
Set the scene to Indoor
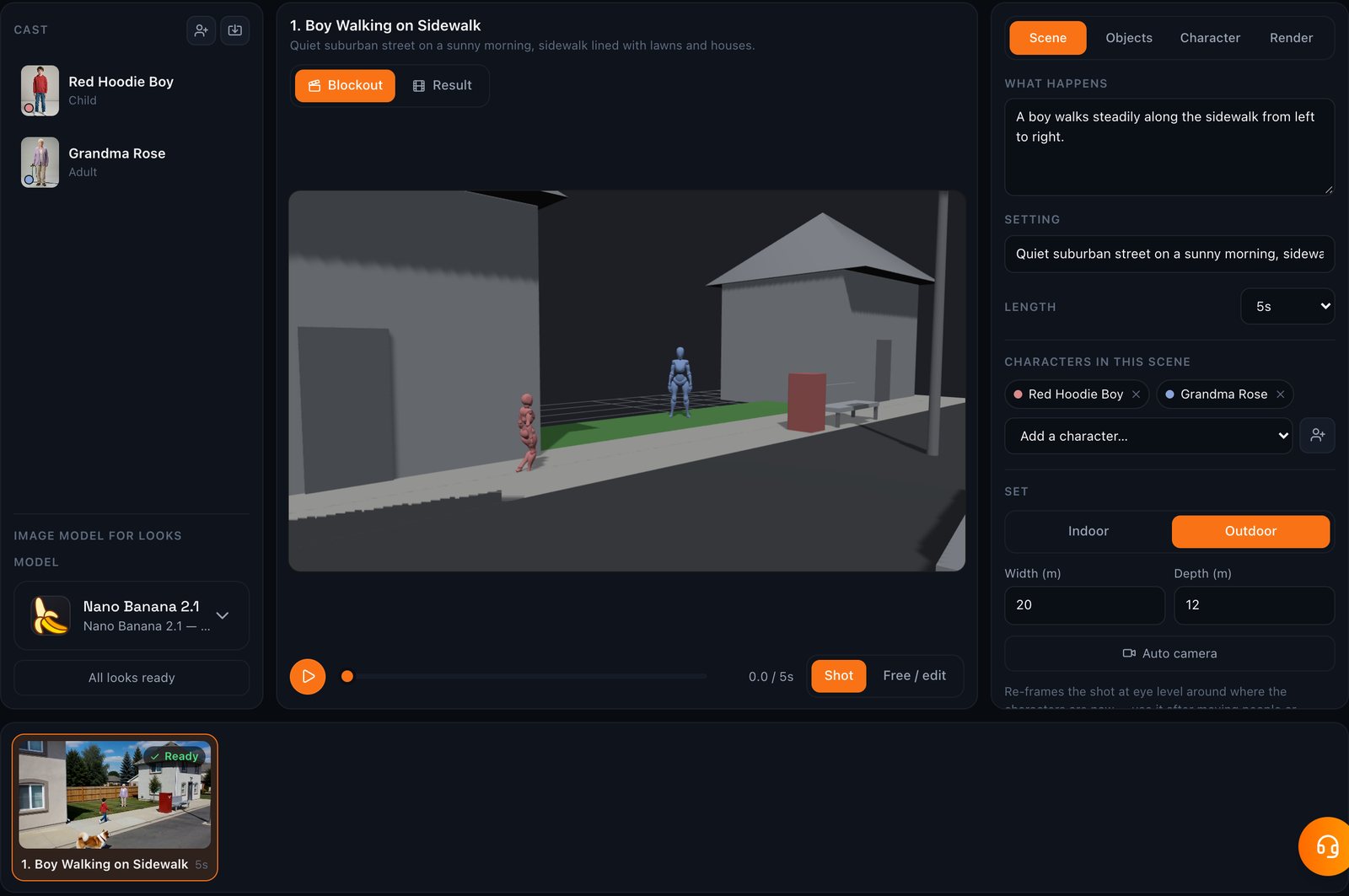(1088, 531)
